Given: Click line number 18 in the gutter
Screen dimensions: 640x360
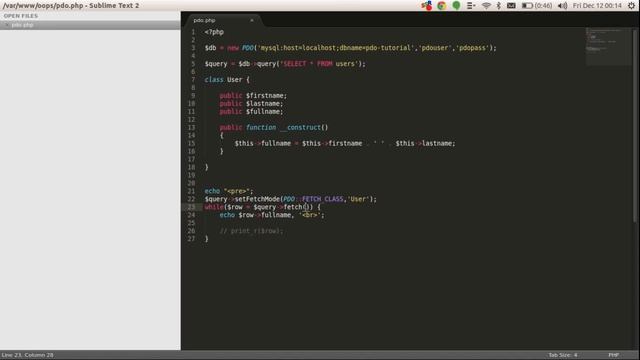Looking at the screenshot, I should click(x=191, y=167).
